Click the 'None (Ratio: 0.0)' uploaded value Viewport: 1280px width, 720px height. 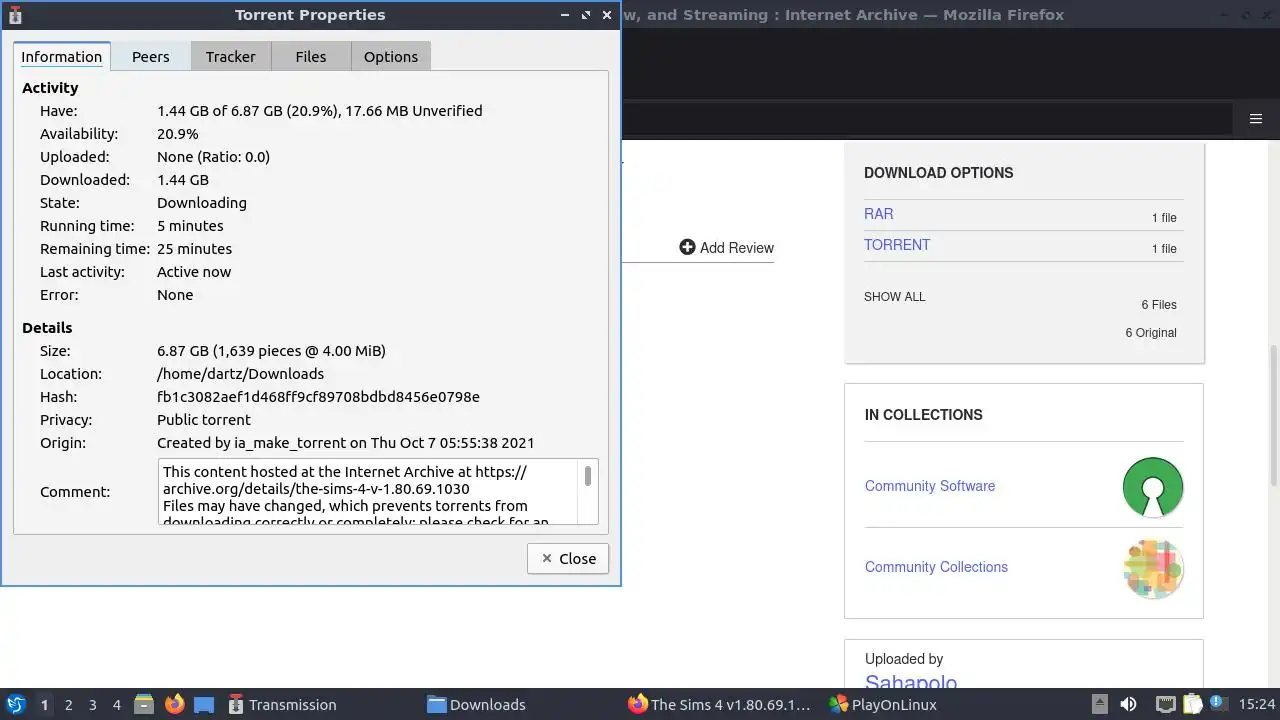(213, 157)
